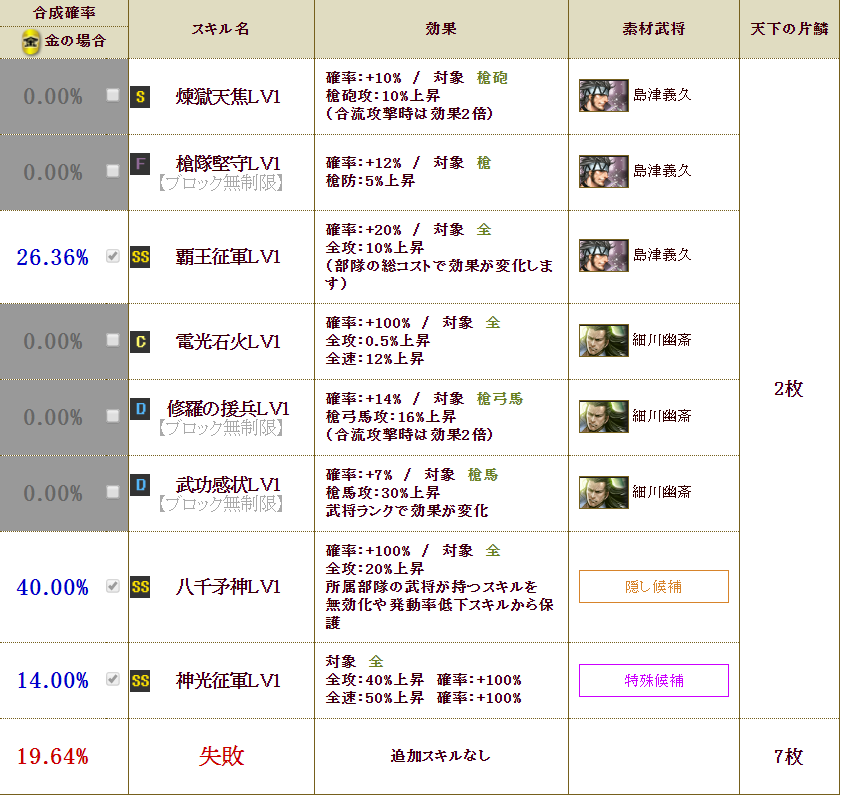
Task: Click the 7枚 value
Action: pos(789,757)
